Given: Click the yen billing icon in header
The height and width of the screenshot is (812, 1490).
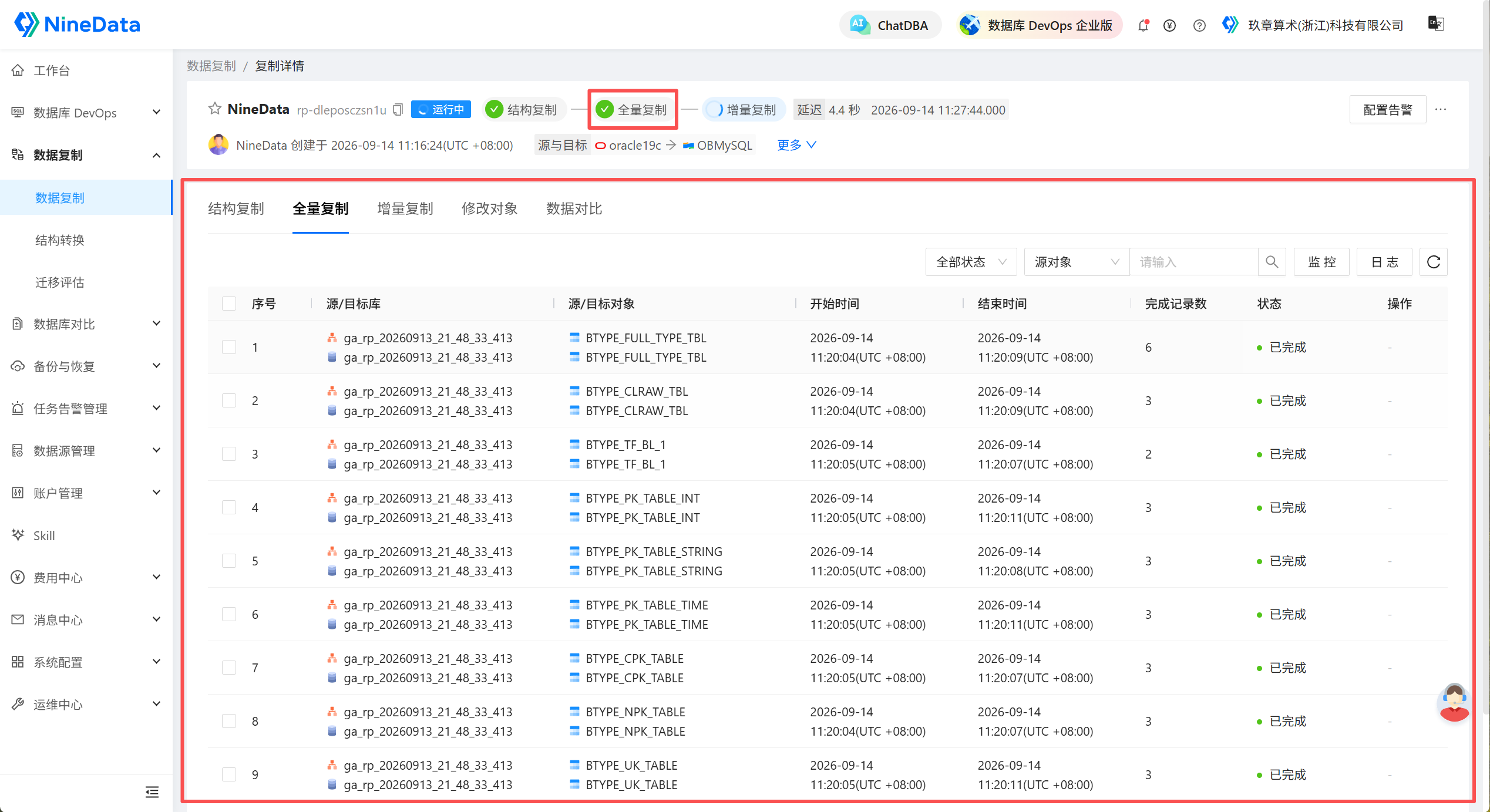Looking at the screenshot, I should tap(1169, 25).
